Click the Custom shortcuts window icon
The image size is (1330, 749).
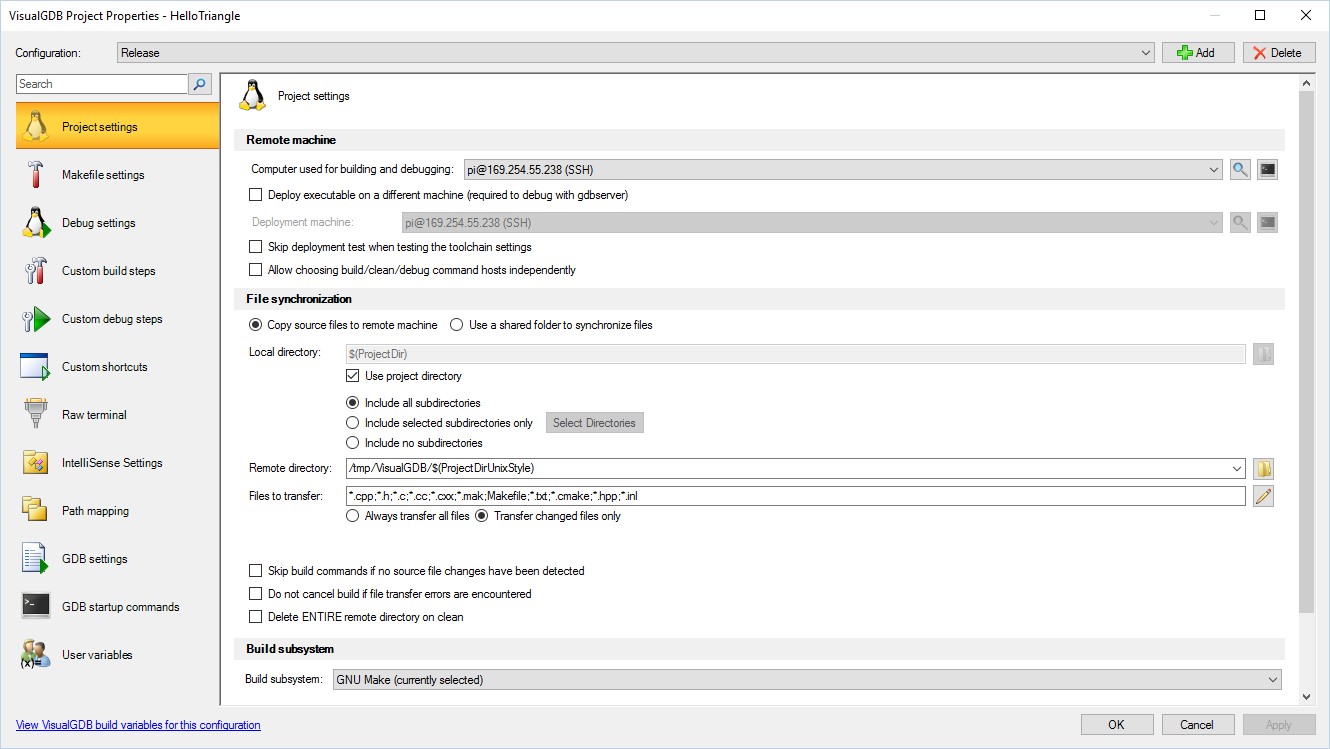(36, 366)
